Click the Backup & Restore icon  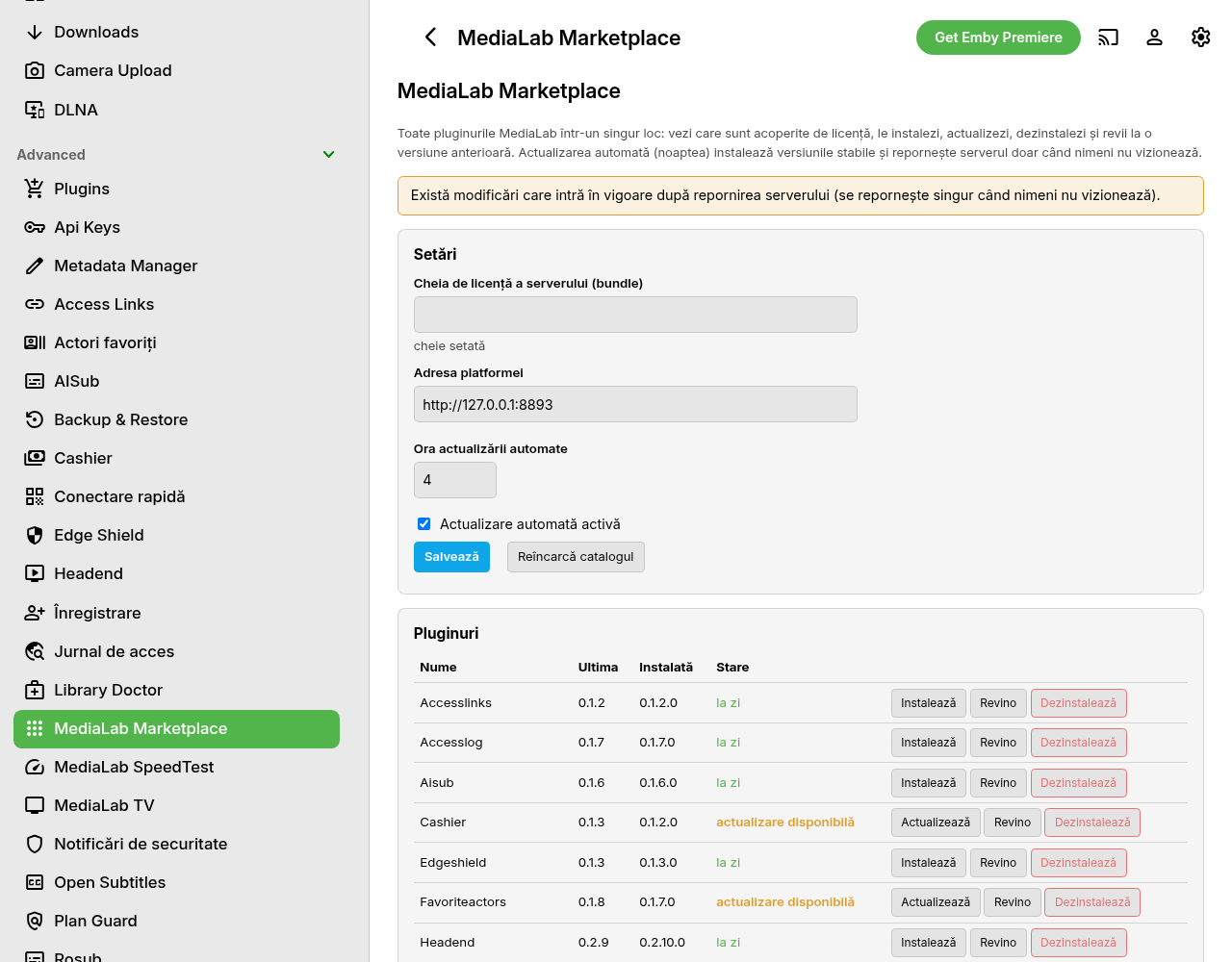(x=35, y=419)
